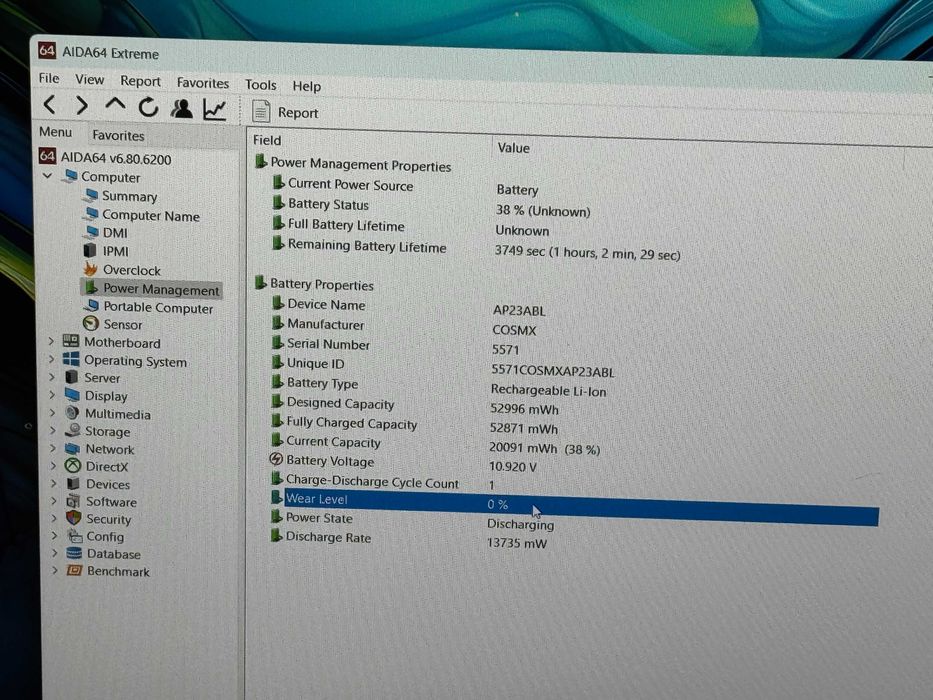Click the Security shield icon

[74, 518]
